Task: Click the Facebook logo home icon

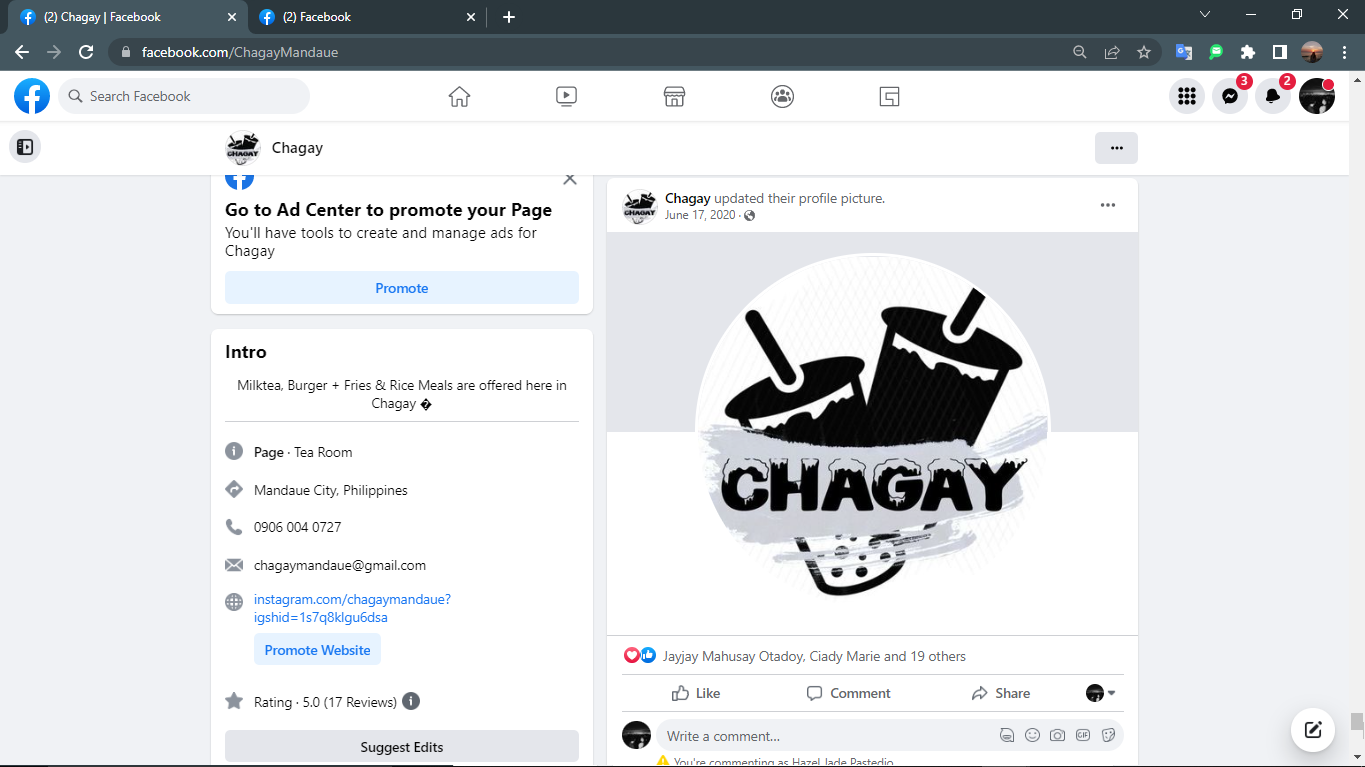Action: pyautogui.click(x=32, y=96)
